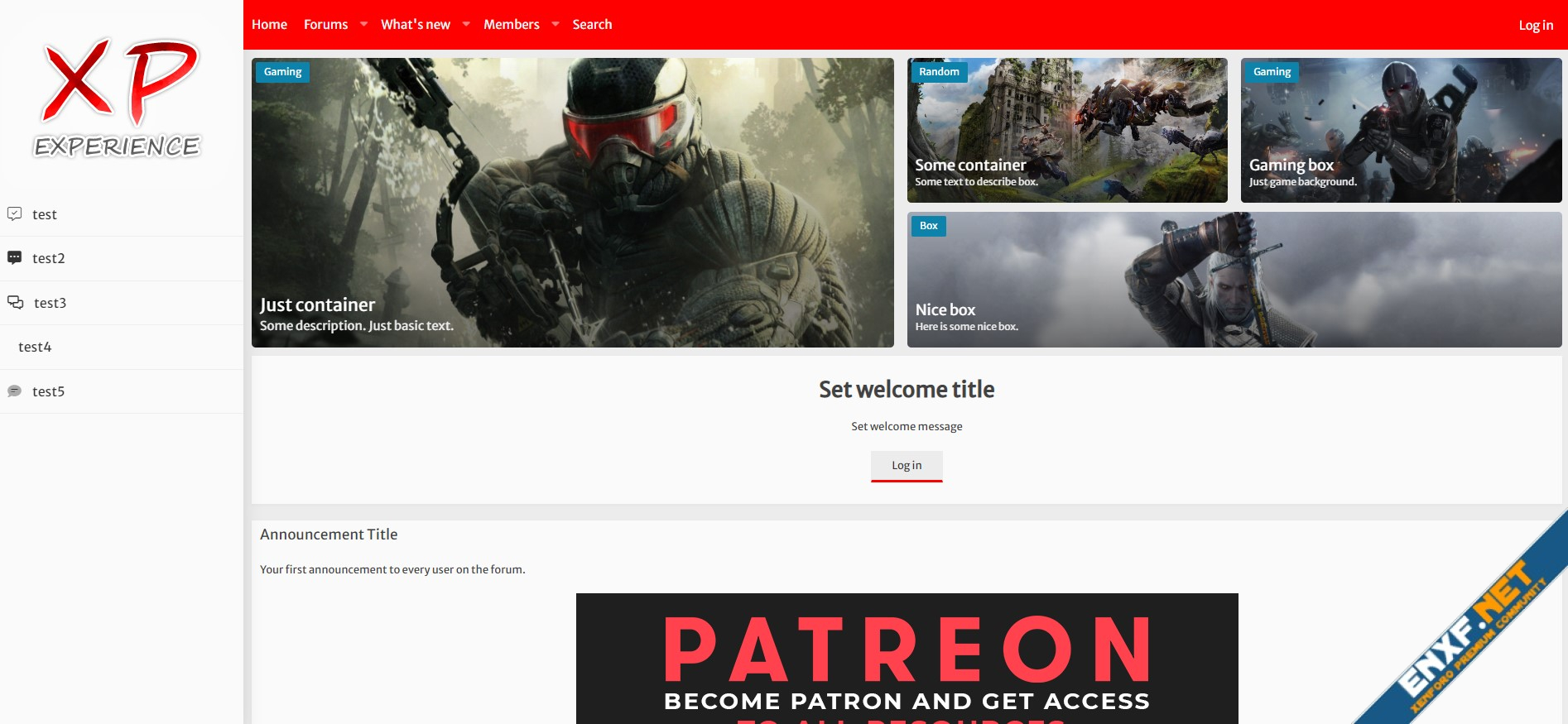Click the comment icon beside test5
Viewport: 1568px width, 724px height.
click(14, 391)
